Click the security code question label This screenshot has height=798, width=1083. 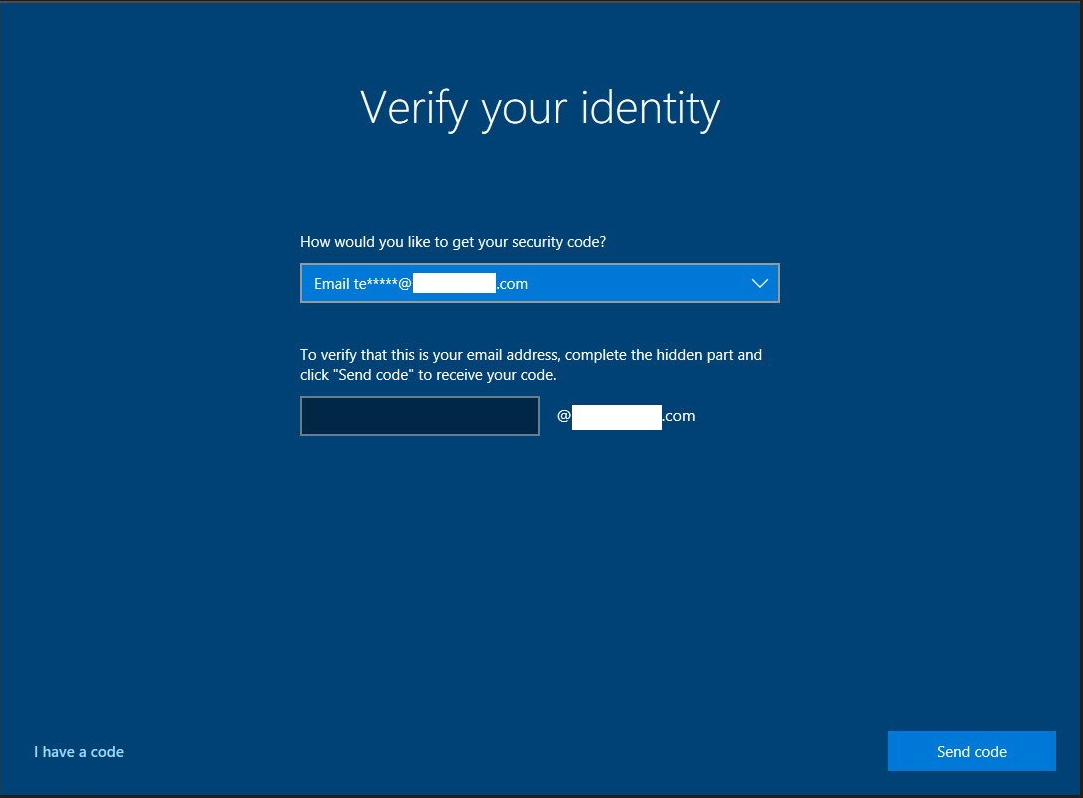click(453, 242)
